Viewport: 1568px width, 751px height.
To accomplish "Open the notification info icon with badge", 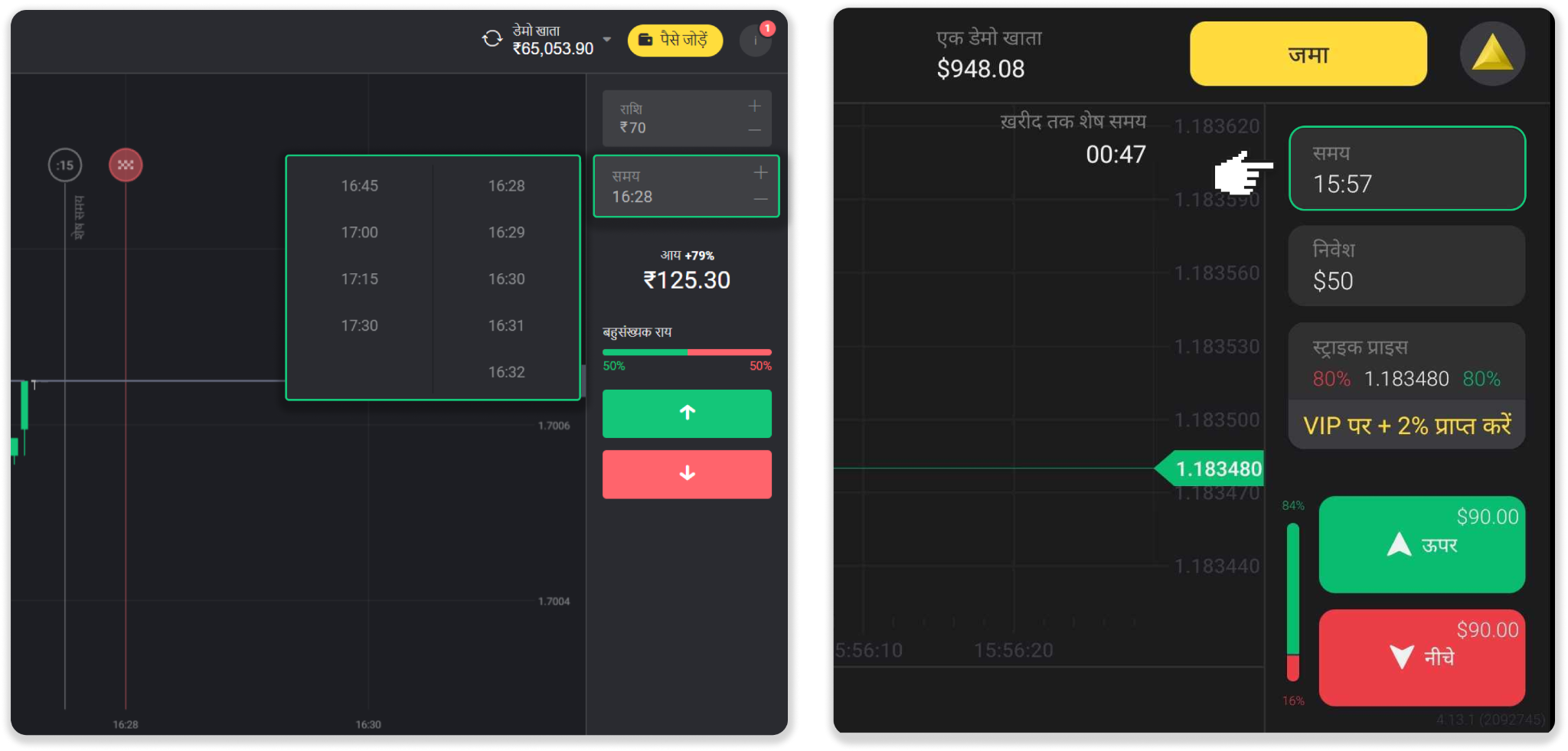I will coord(756,41).
